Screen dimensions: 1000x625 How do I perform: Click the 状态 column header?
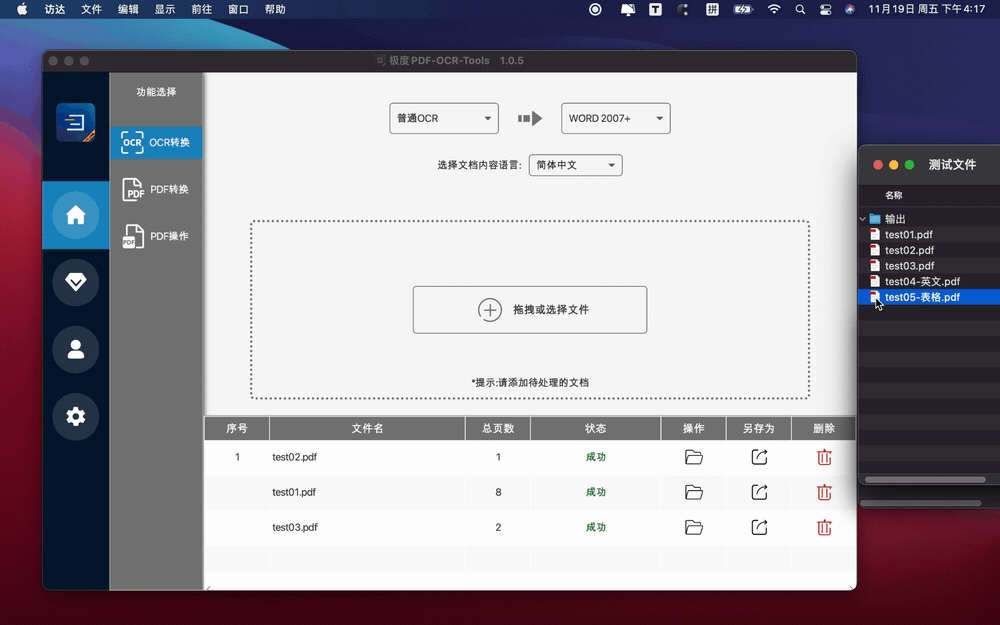point(596,429)
